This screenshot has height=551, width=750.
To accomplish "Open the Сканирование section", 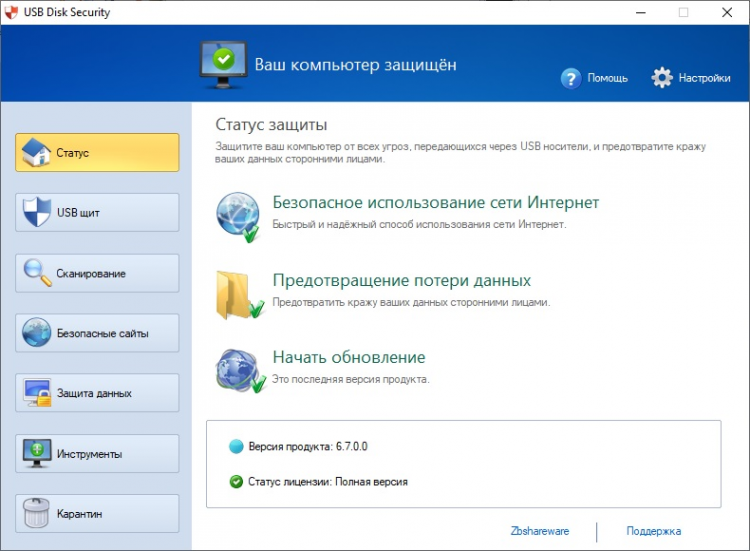I will (x=97, y=273).
